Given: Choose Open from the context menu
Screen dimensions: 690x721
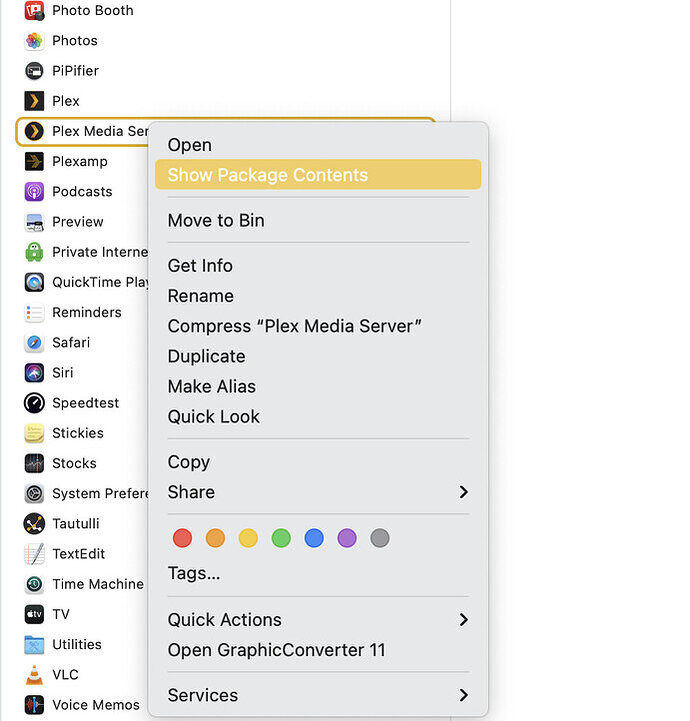Looking at the screenshot, I should 318,145.
